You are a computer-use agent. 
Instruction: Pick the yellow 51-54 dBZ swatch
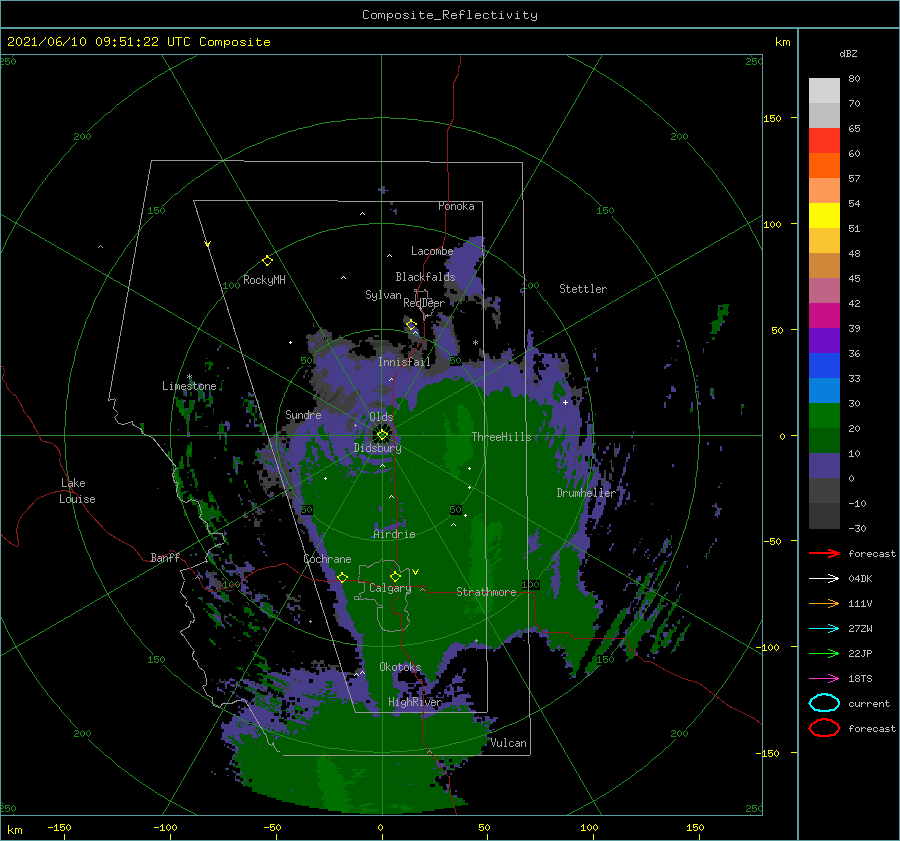point(824,215)
